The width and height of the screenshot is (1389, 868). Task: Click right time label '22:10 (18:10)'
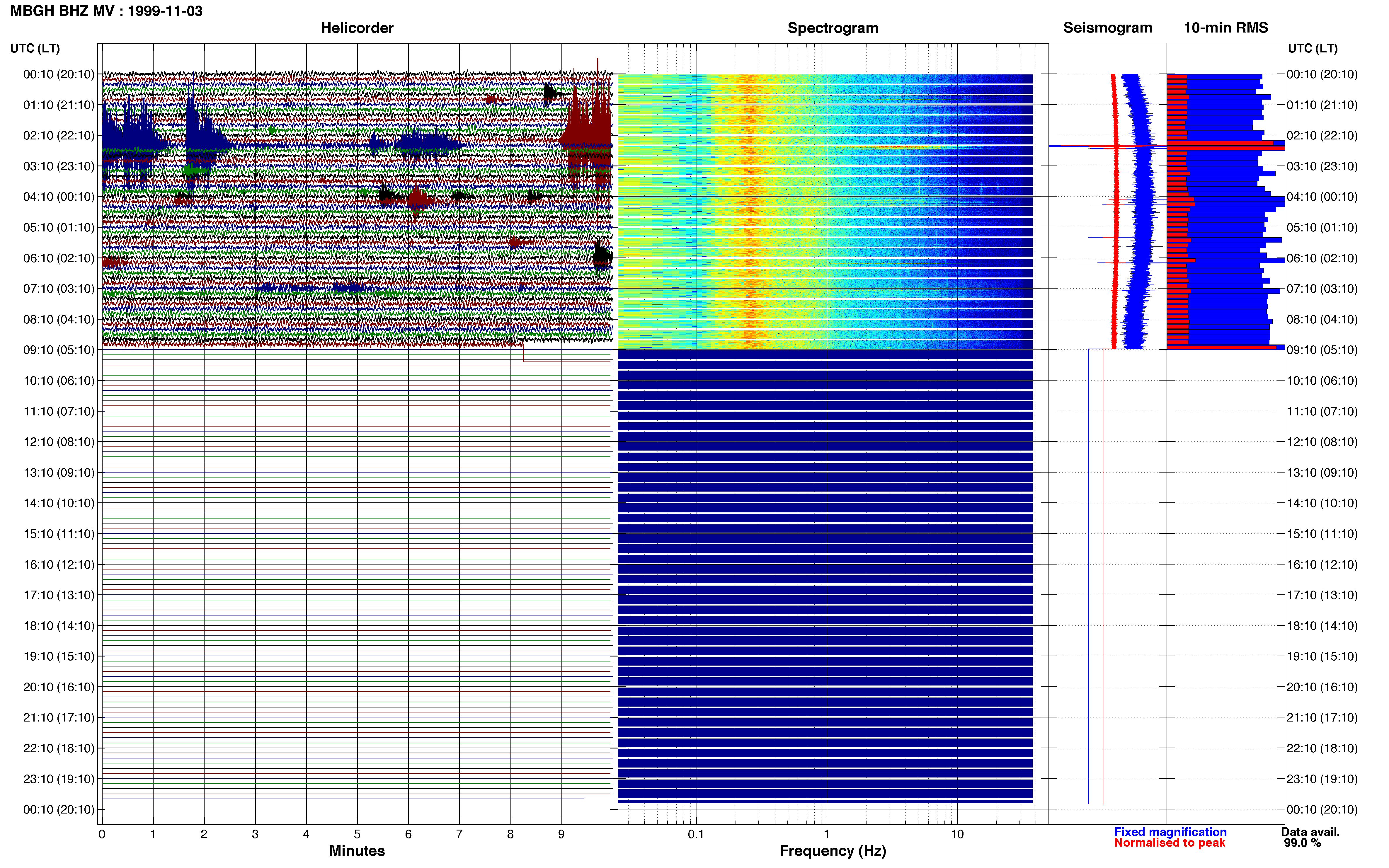coord(1322,748)
